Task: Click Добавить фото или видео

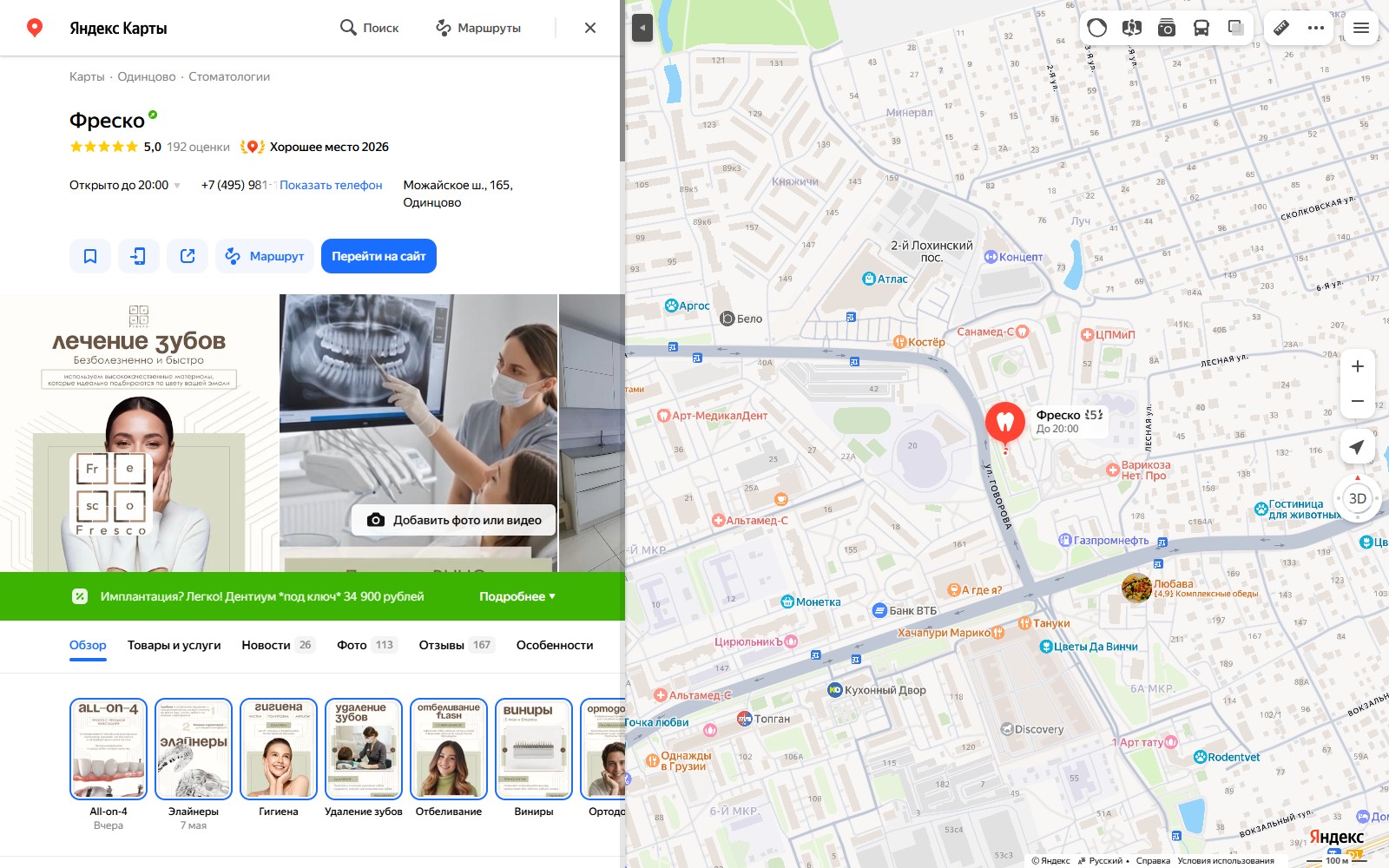Action: coord(454,520)
